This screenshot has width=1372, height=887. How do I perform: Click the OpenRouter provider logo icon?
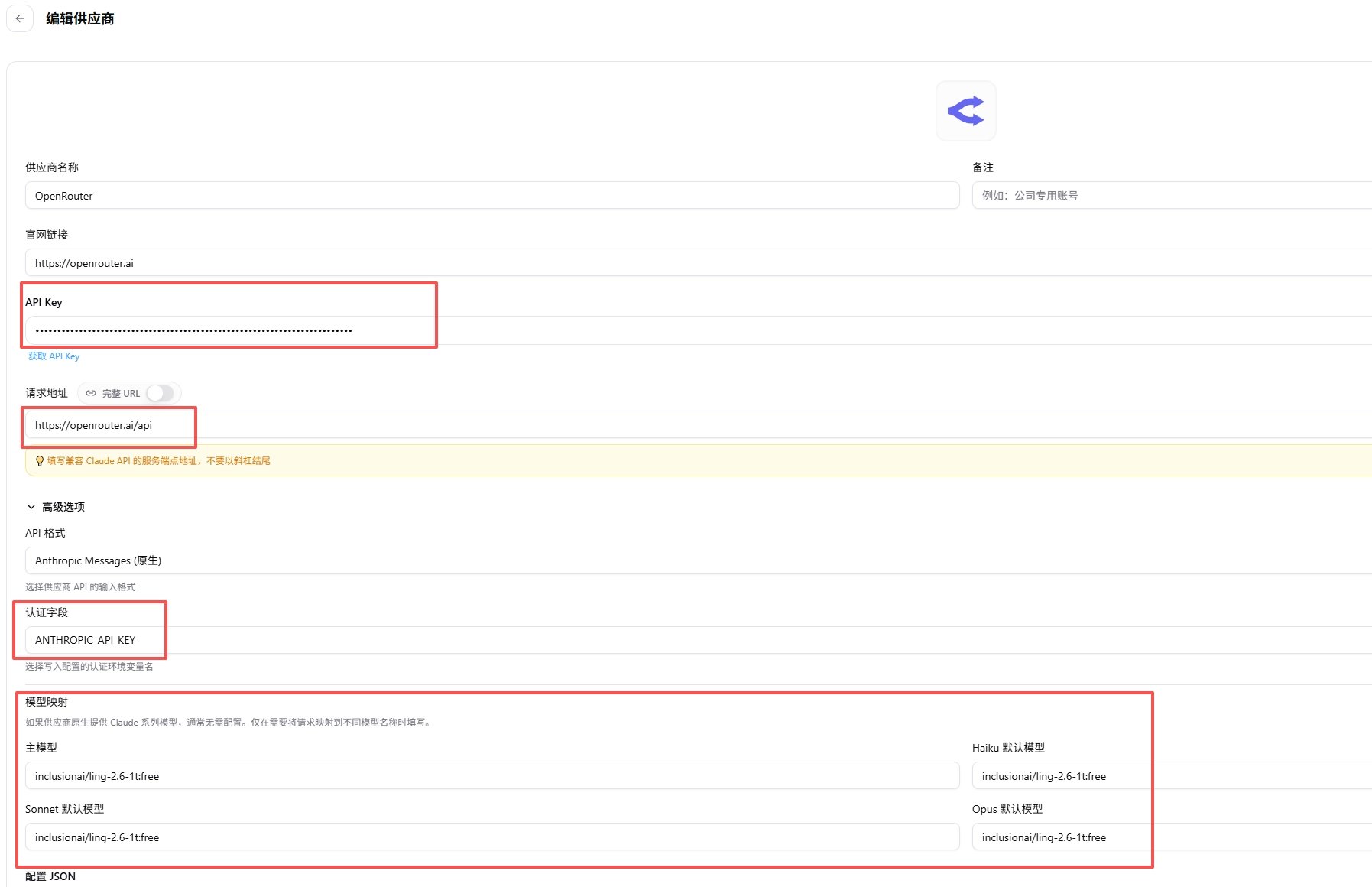point(966,111)
